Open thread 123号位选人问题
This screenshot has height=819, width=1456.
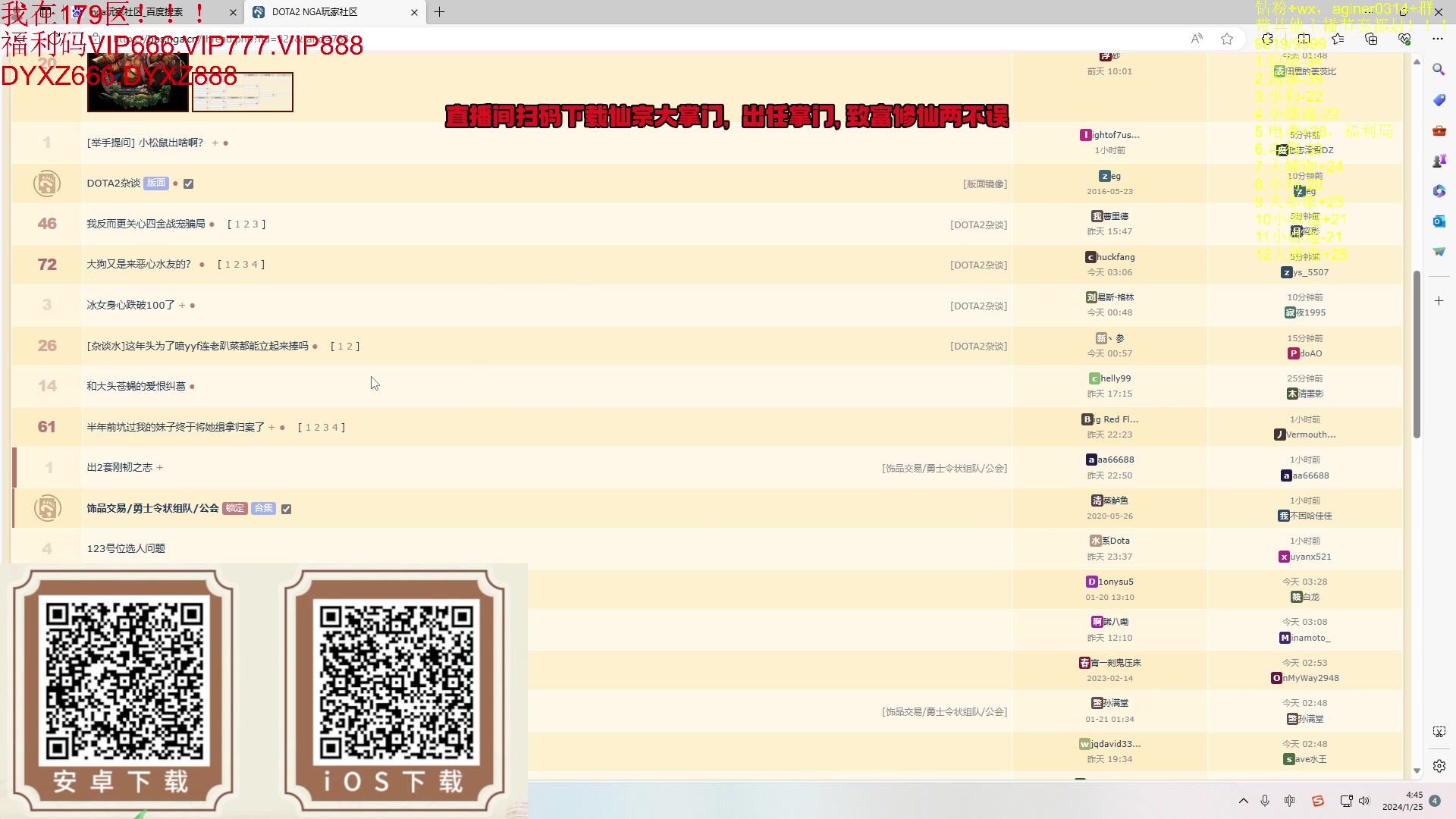126,548
